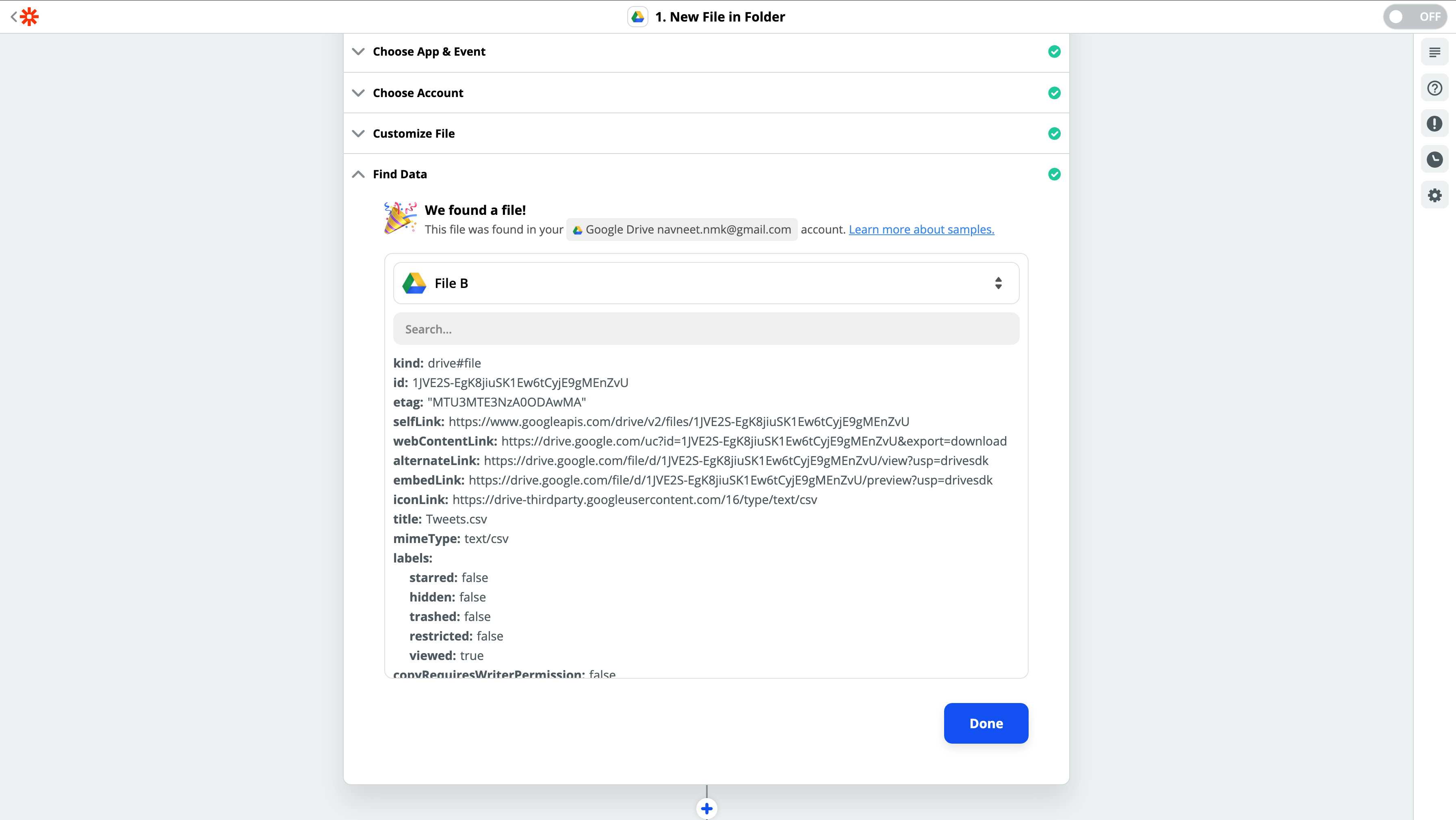
Task: Expand the Customize File section
Action: 706,133
